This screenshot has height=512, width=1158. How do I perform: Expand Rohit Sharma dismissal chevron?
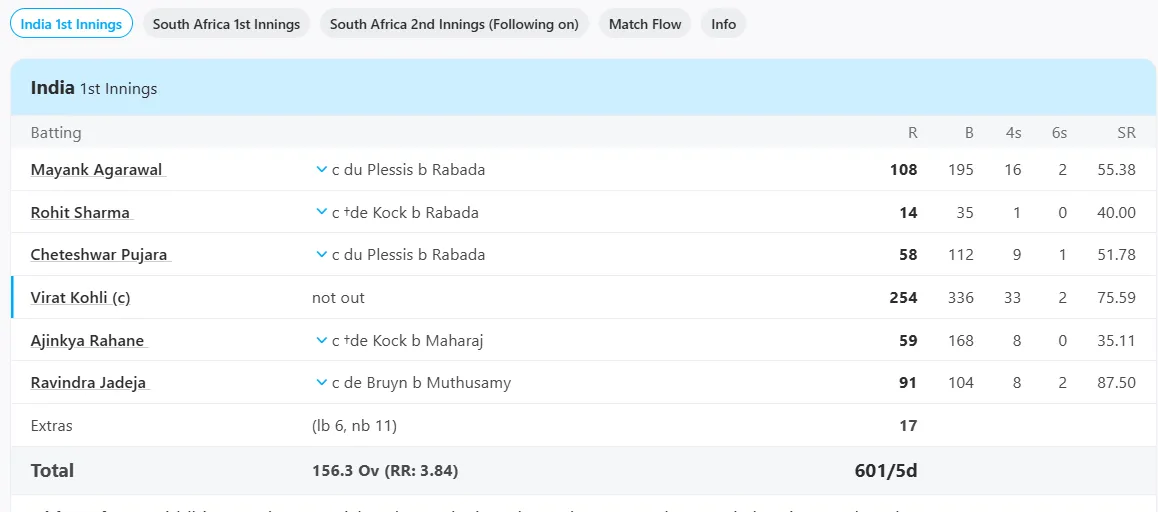321,212
